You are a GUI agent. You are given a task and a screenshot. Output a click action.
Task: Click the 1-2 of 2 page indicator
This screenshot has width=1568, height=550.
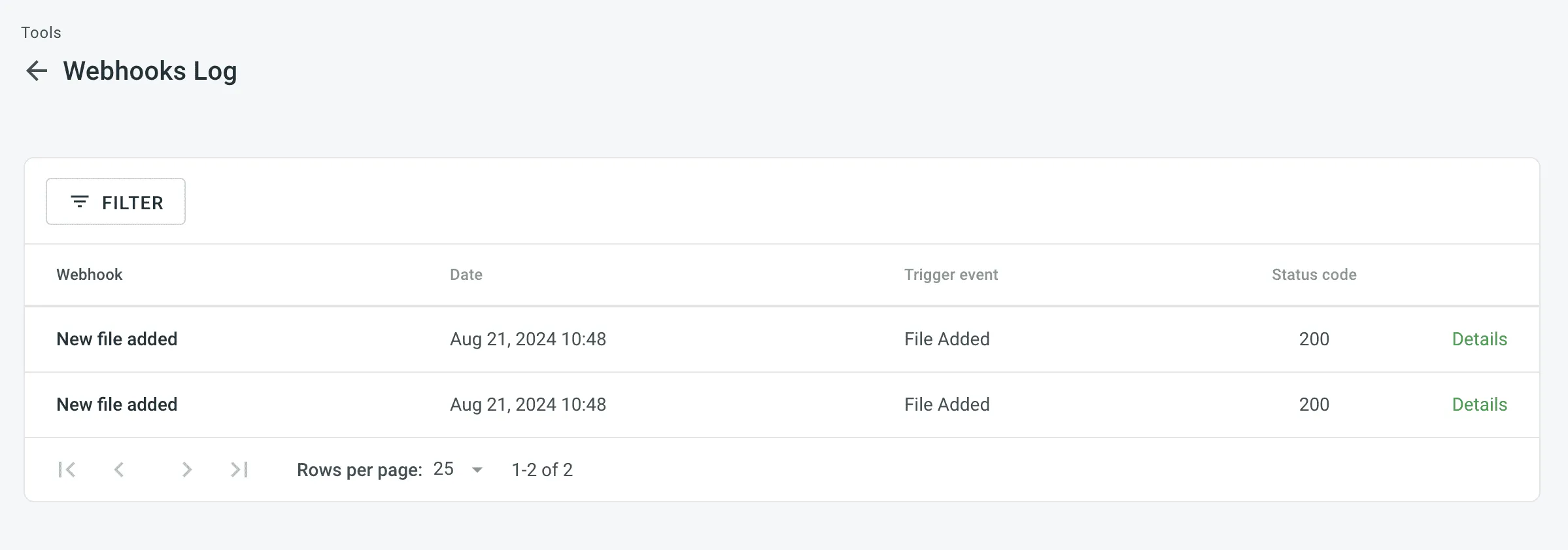[x=542, y=469]
